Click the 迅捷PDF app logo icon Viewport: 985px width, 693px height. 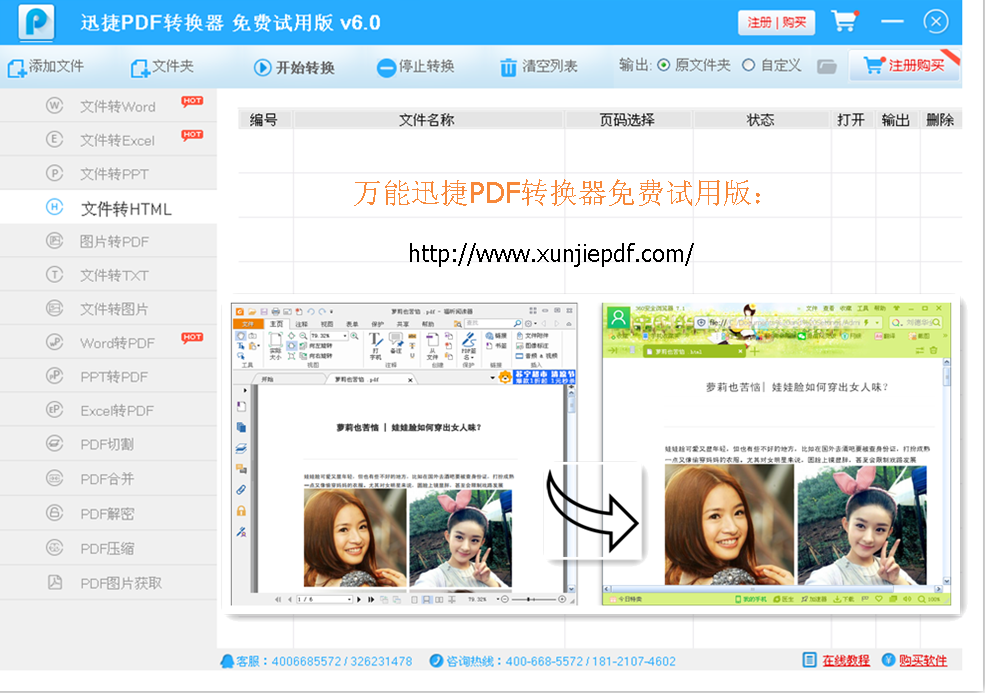pos(36,22)
